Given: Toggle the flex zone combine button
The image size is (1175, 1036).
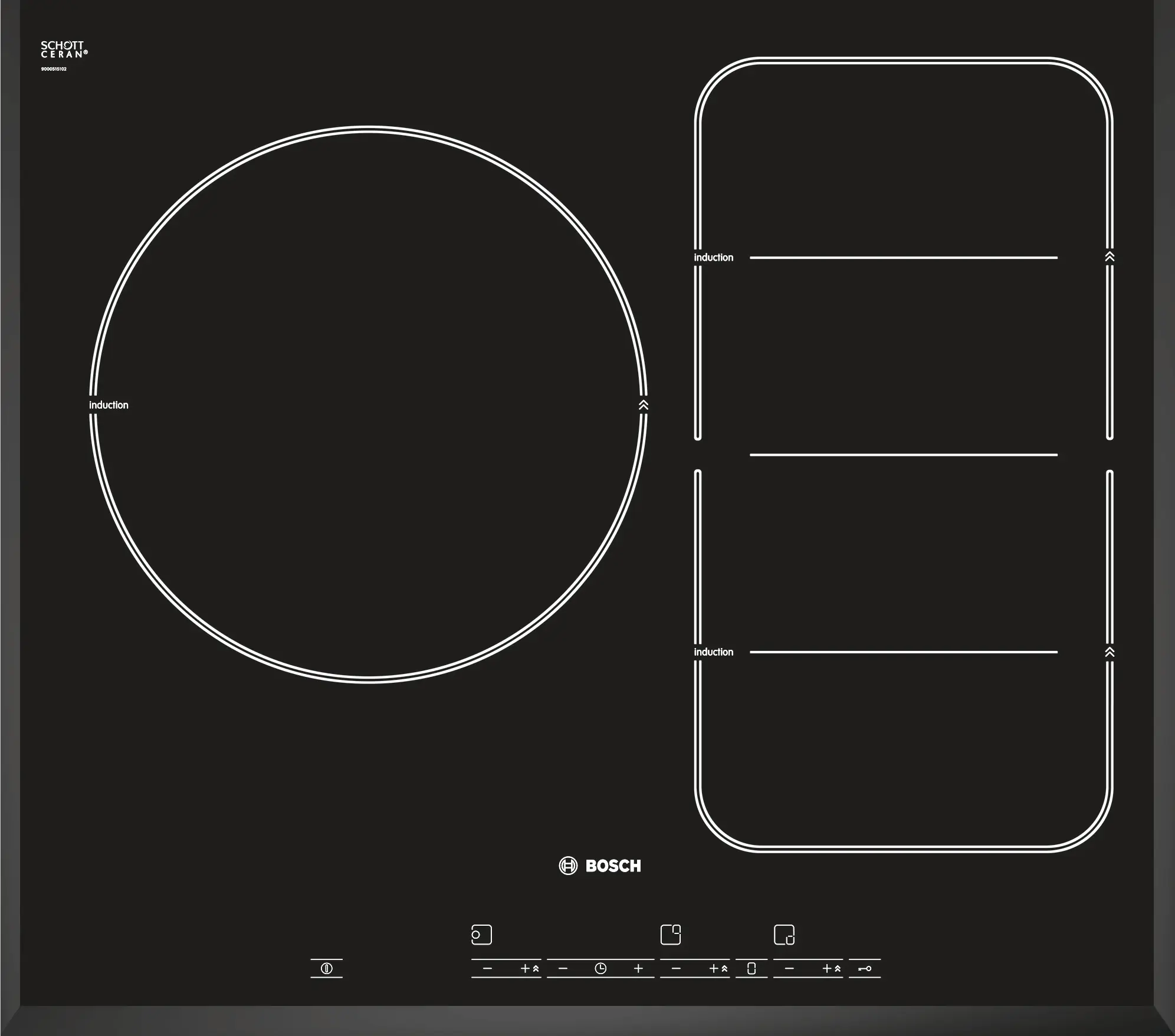Looking at the screenshot, I should [751, 968].
